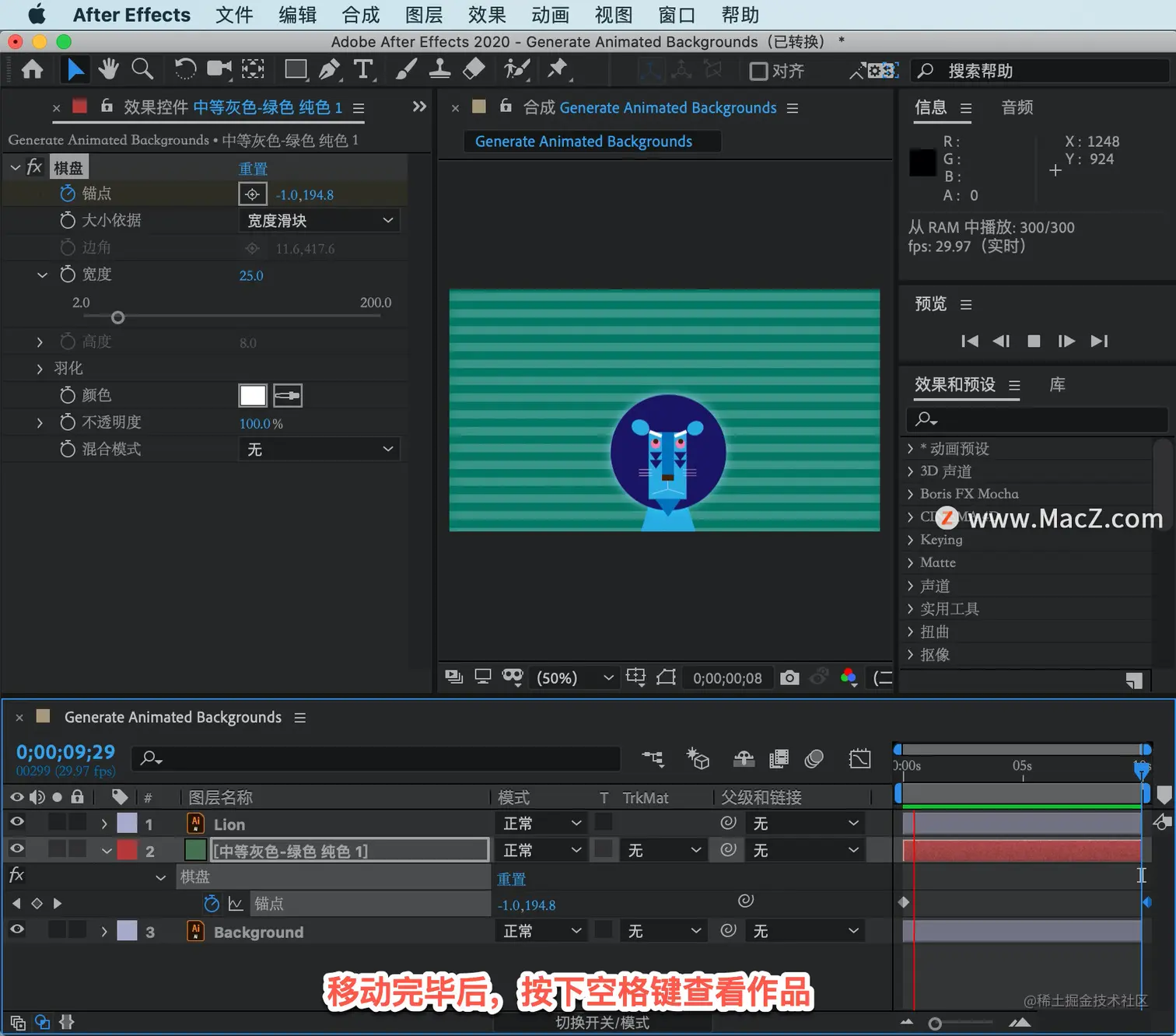Go to next frame in preview
The height and width of the screenshot is (1036, 1176).
click(1066, 341)
